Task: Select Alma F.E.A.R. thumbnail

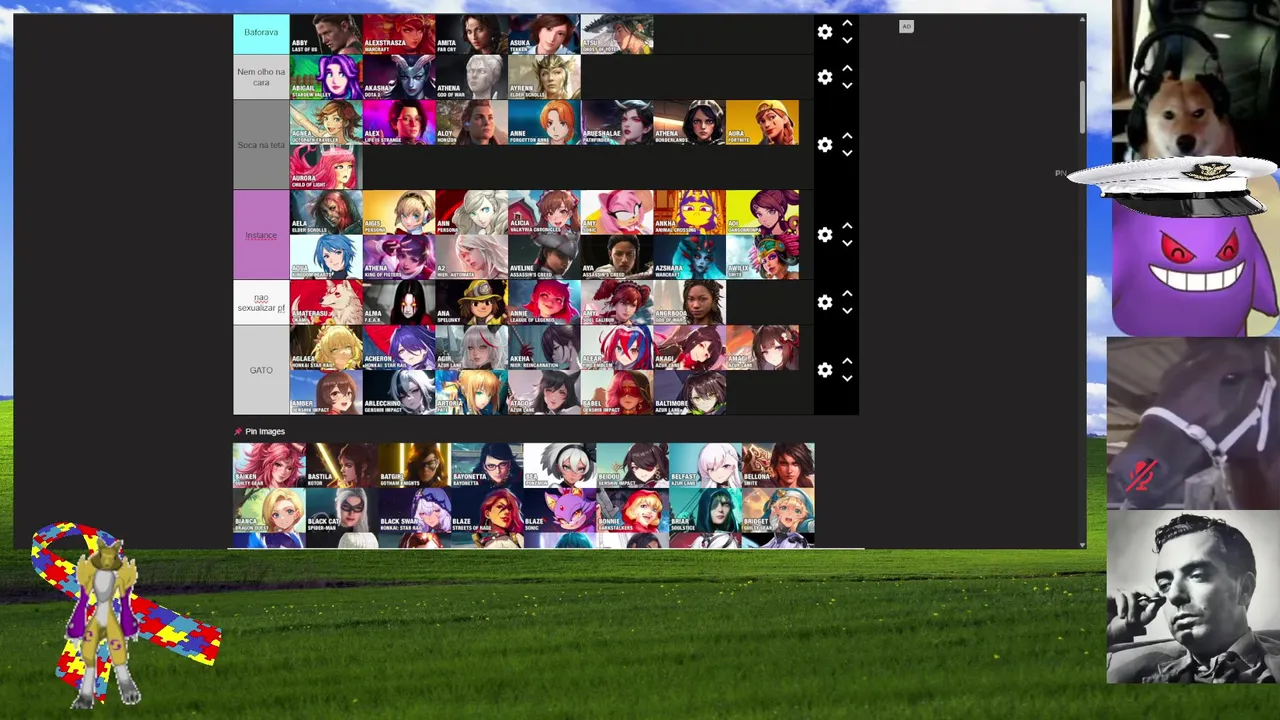Action: (x=399, y=302)
